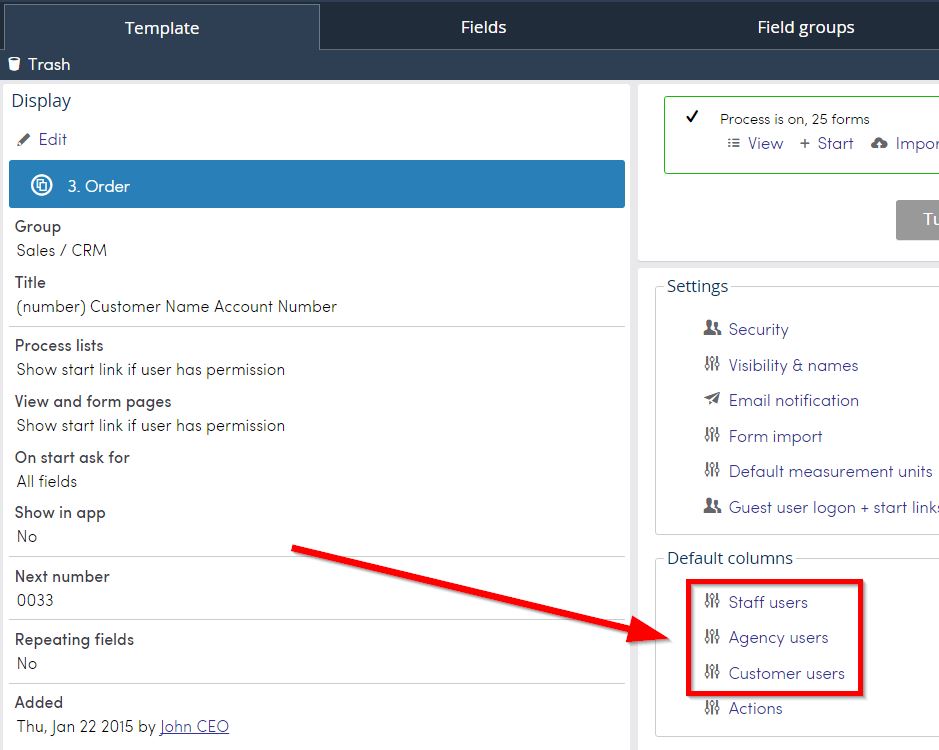
Task: Click the View link in the process box
Action: coord(765,143)
